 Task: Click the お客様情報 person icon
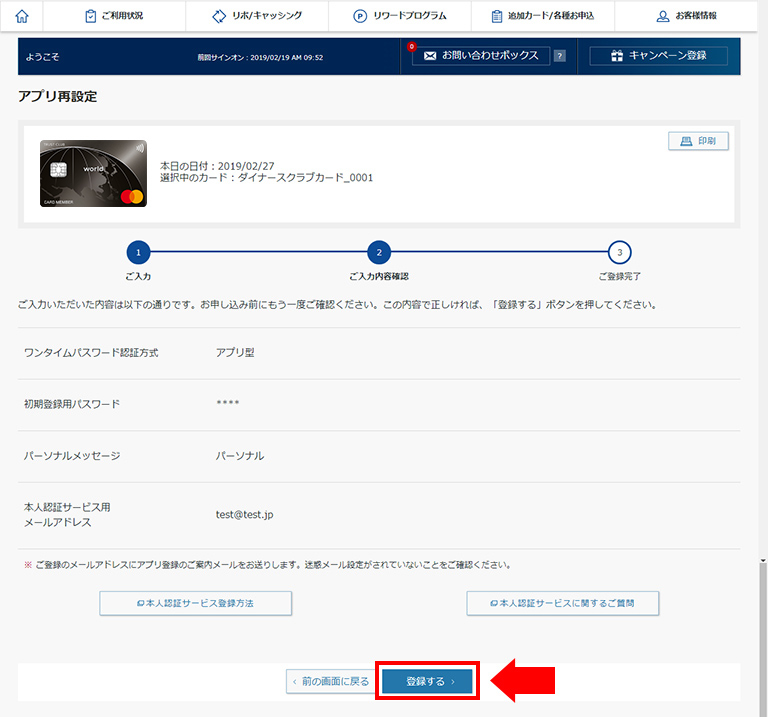click(x=663, y=16)
